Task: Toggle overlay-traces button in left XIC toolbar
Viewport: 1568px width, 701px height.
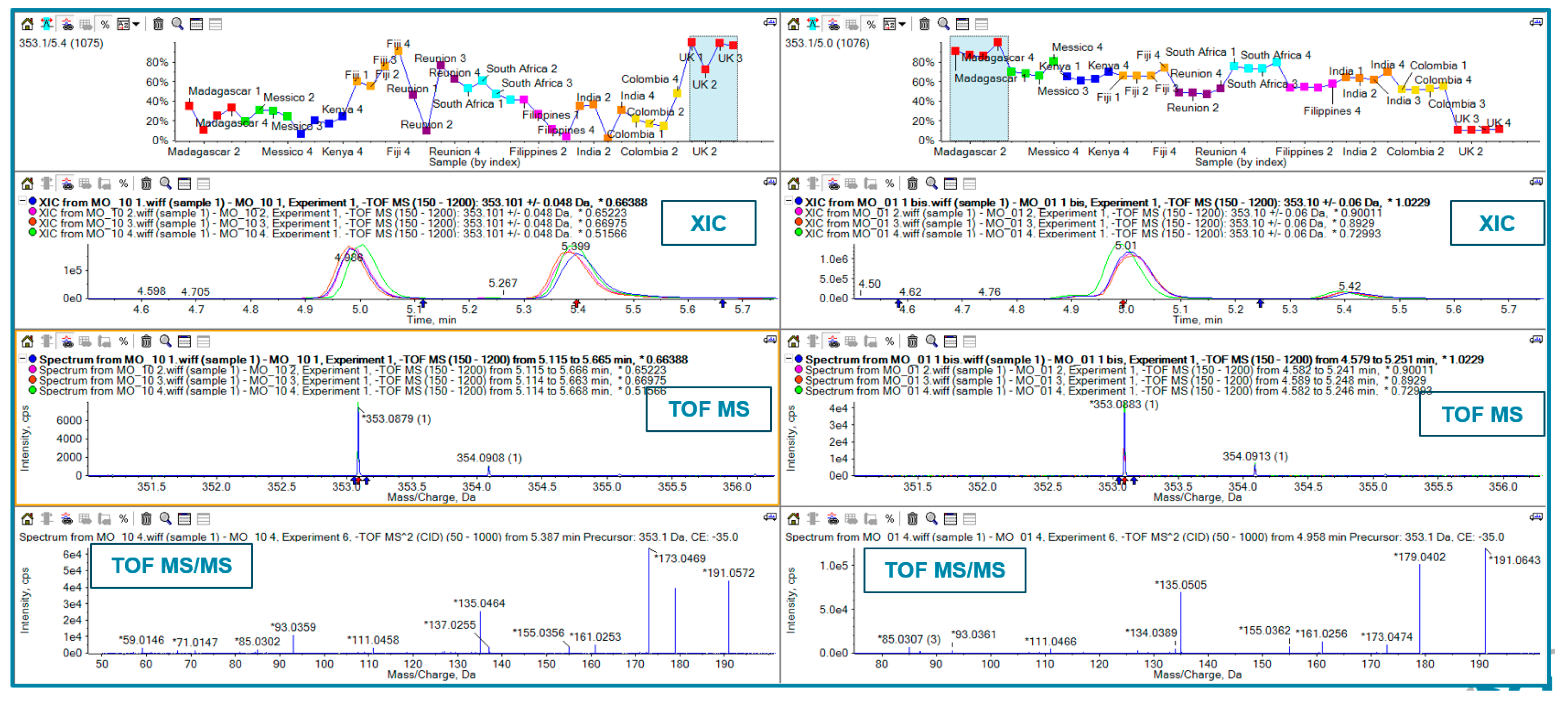Action: coord(67,184)
